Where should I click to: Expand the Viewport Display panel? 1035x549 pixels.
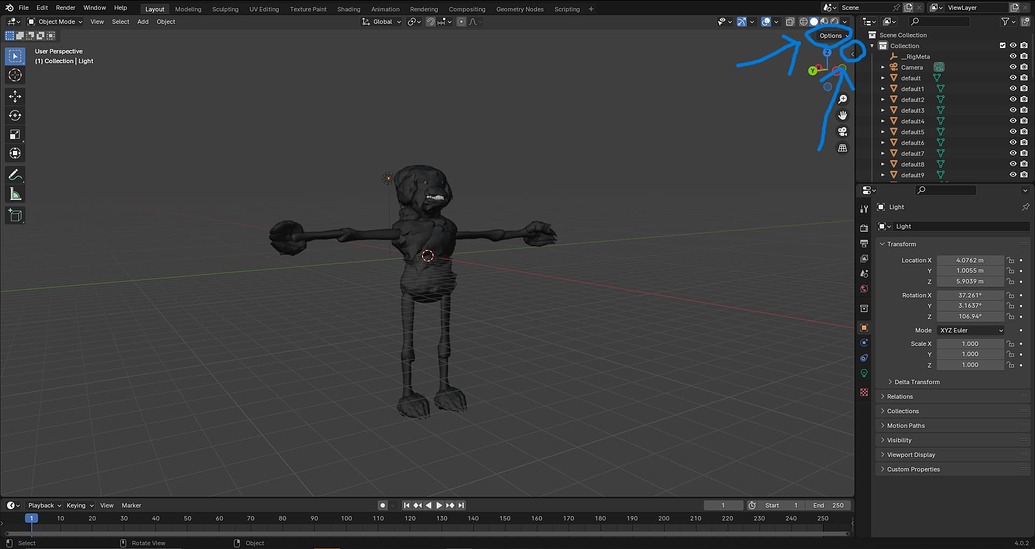click(911, 455)
